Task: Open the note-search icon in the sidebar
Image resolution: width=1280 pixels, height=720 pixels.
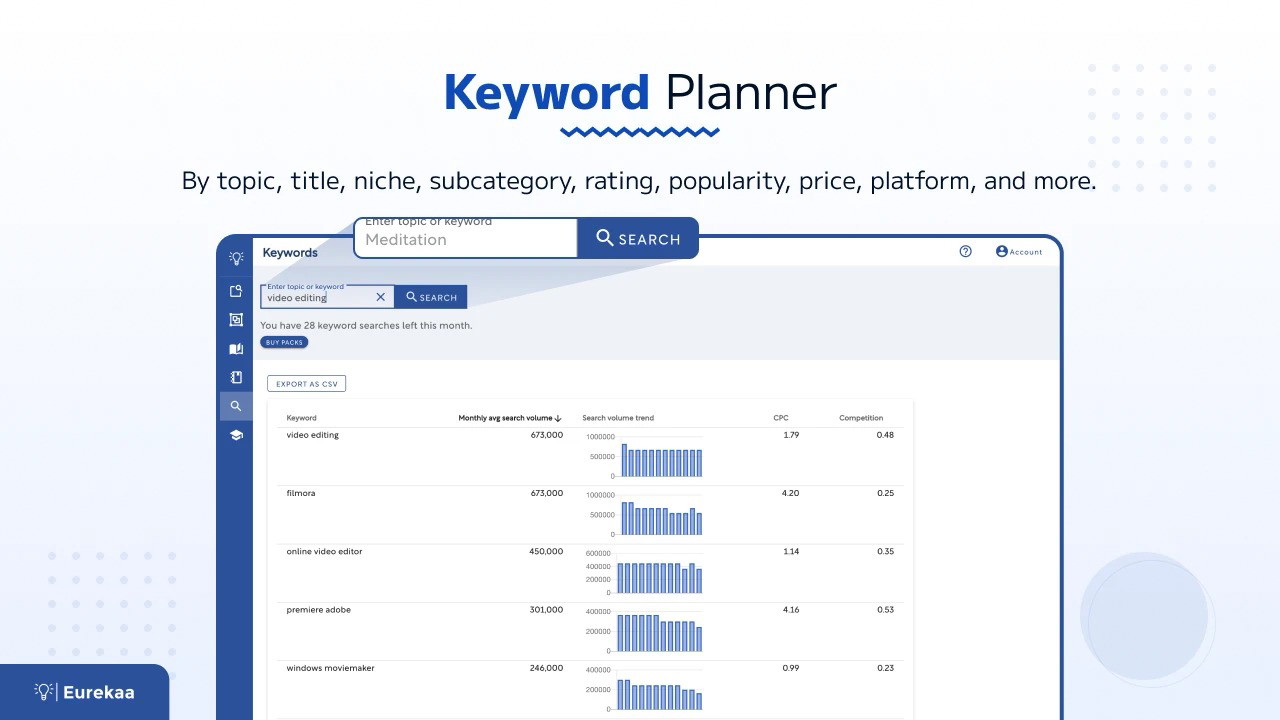Action: [236, 291]
